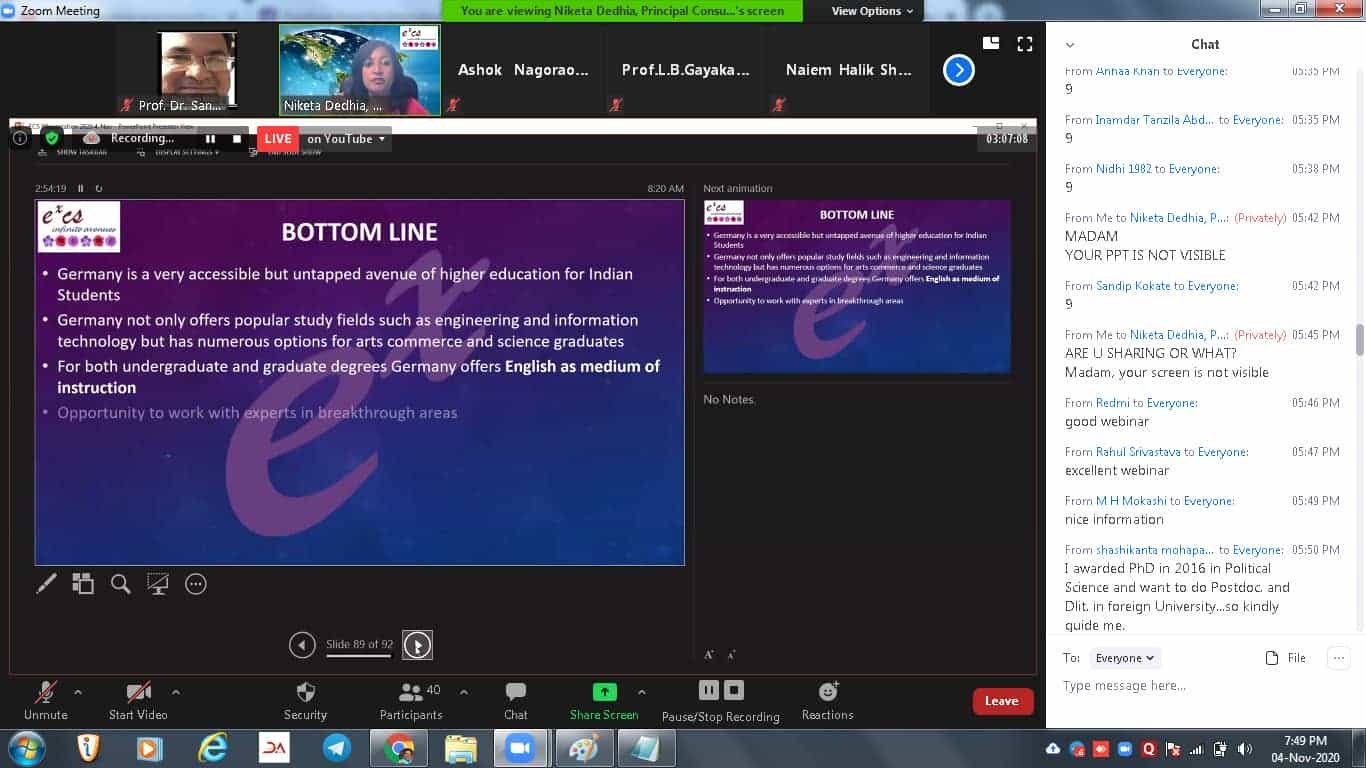Open more slide show options circle
This screenshot has width=1366, height=768.
point(196,584)
